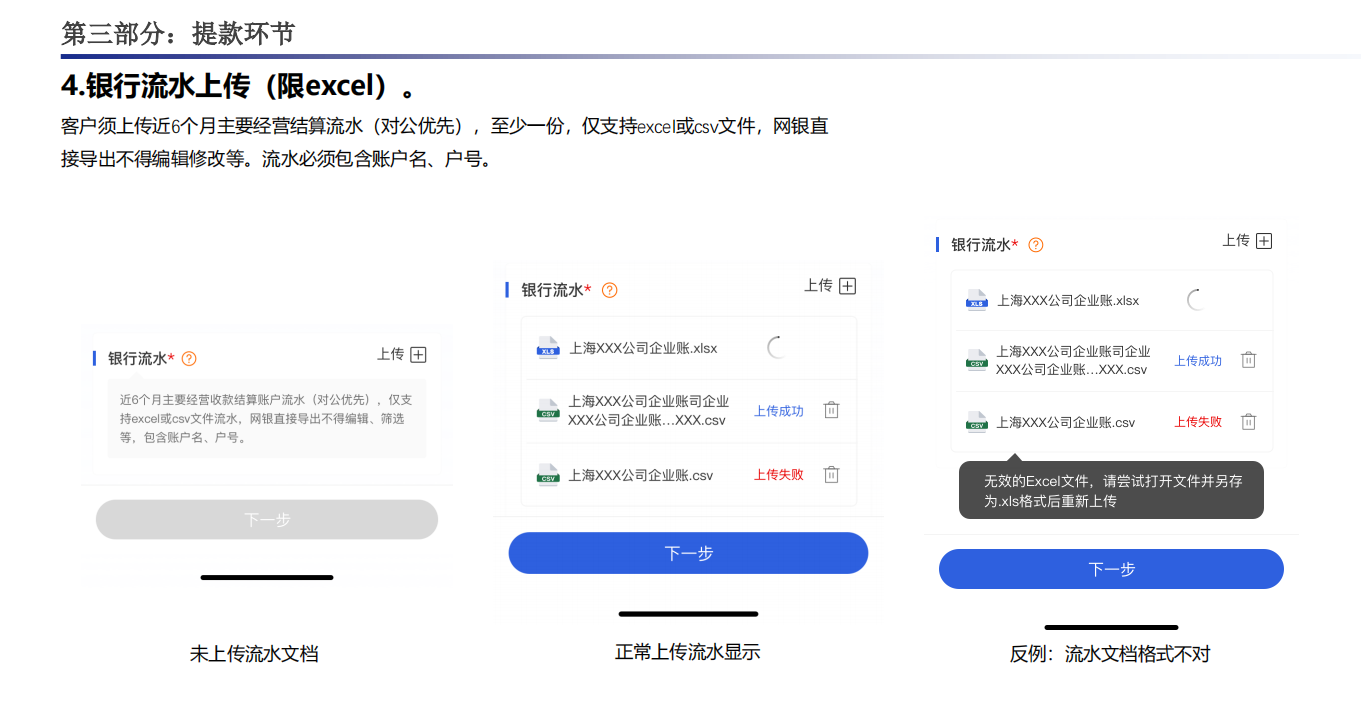Delete the 上传失败 file in right panel
The width and height of the screenshot is (1361, 723).
(1248, 422)
